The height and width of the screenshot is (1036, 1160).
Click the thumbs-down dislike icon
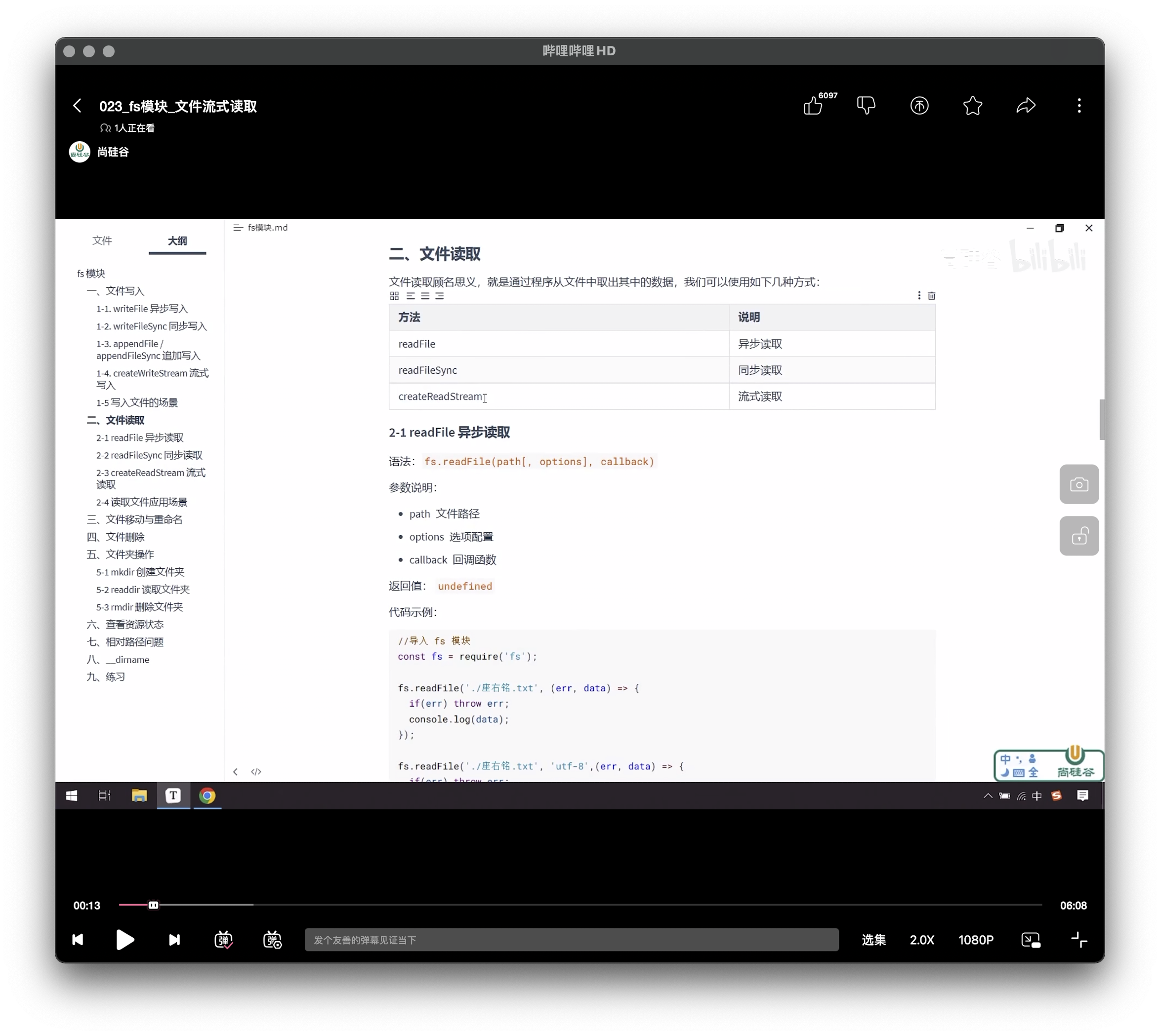coord(866,106)
